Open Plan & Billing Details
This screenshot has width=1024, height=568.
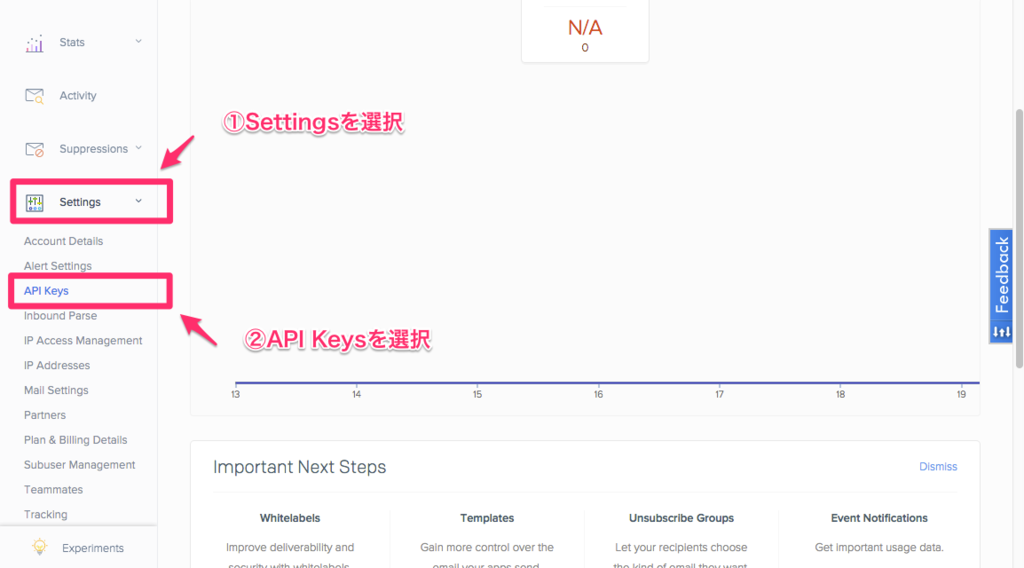click(x=76, y=440)
